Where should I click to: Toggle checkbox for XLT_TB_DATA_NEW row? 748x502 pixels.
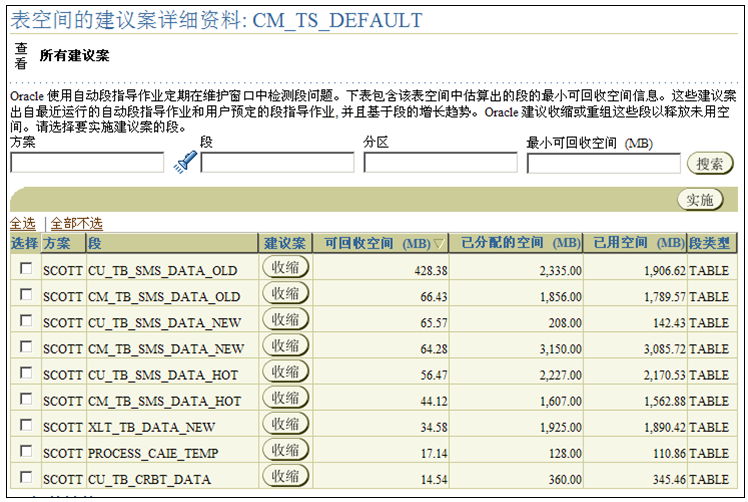[x=26, y=425]
